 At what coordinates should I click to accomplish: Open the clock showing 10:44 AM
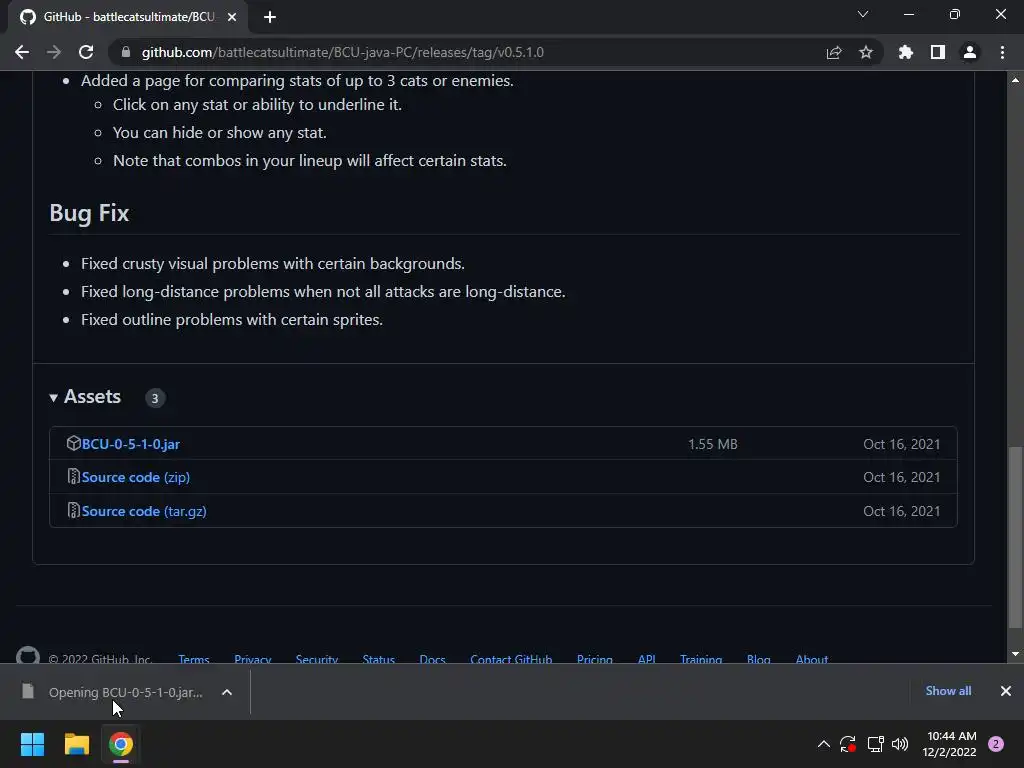tap(950, 744)
